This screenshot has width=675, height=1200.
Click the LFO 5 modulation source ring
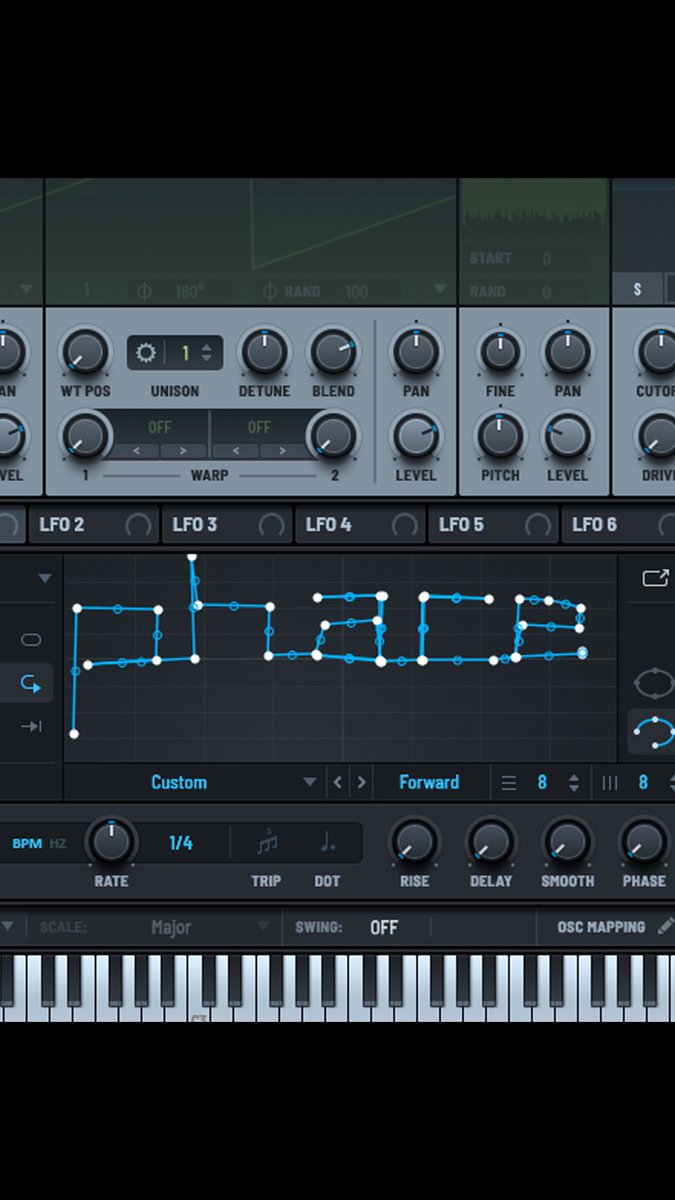[x=538, y=524]
